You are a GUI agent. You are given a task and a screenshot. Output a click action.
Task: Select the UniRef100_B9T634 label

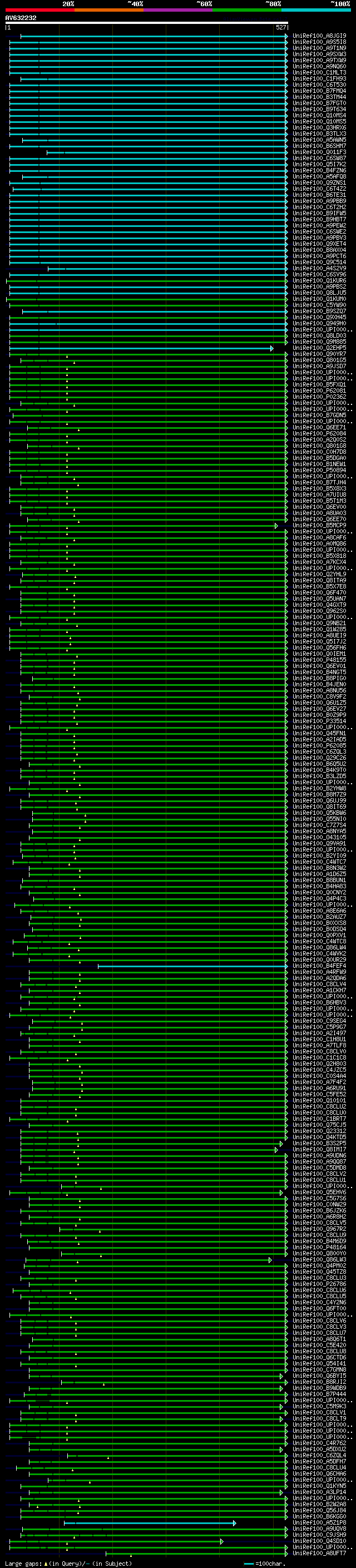319,109
